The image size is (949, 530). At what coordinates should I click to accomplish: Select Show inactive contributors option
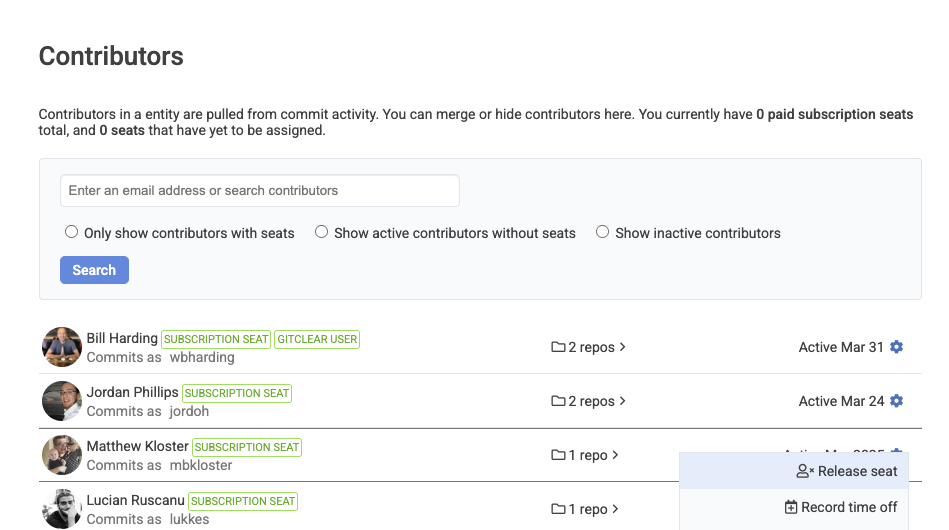click(602, 232)
